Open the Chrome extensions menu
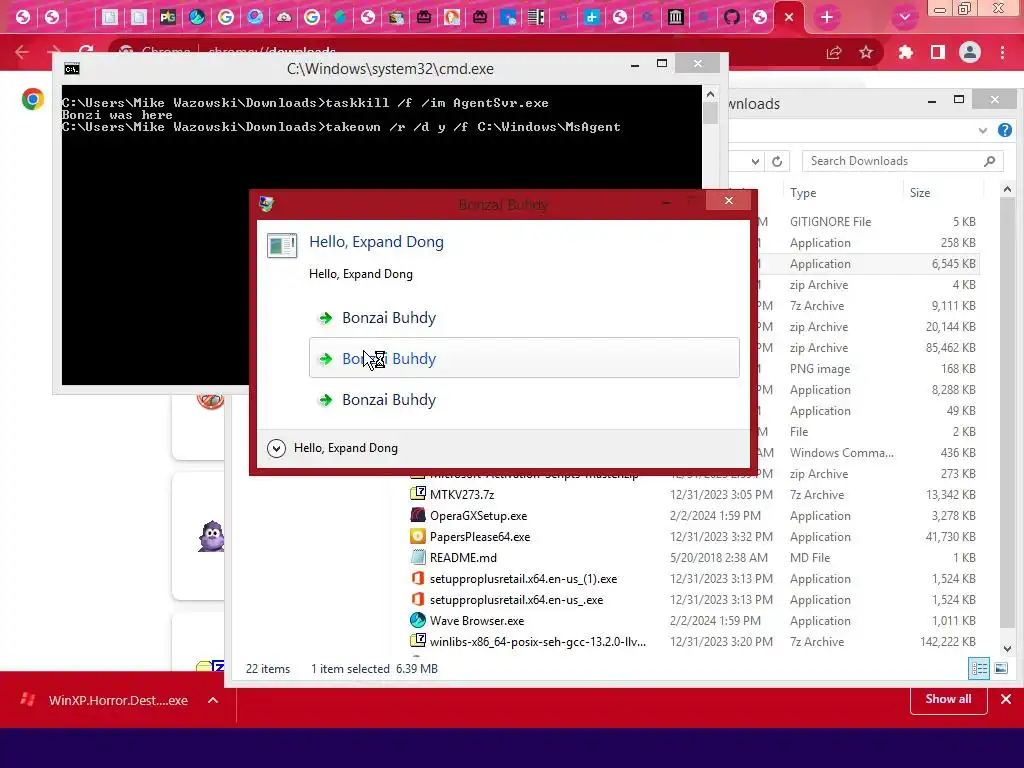This screenshot has height=768, width=1024. (905, 52)
